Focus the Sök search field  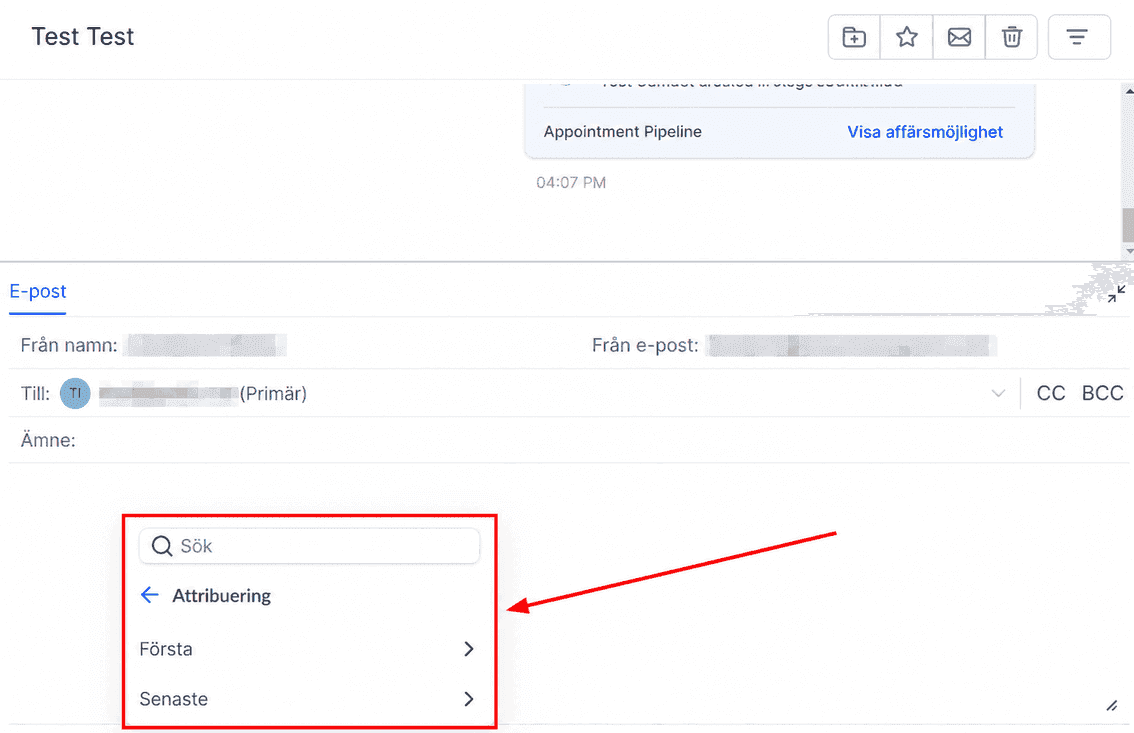310,546
